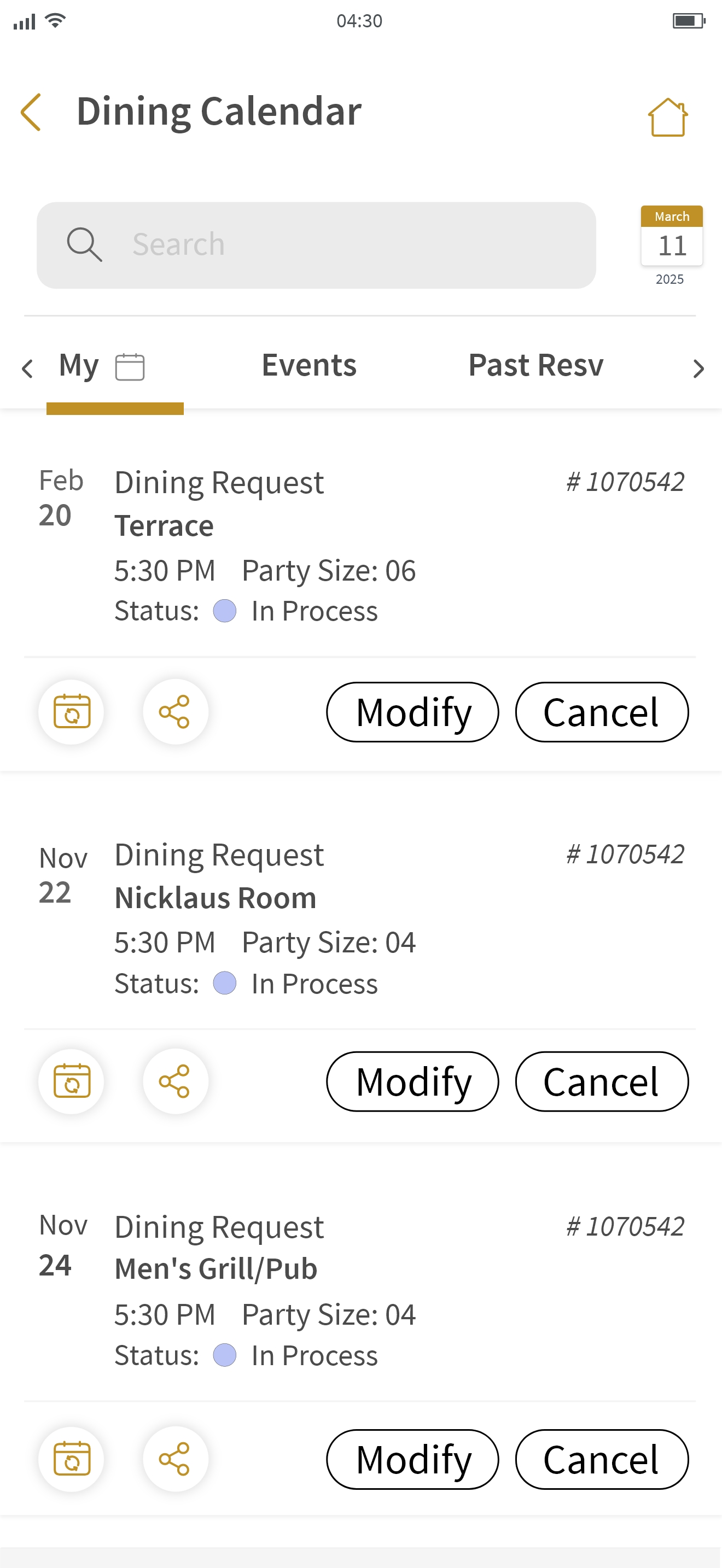Sync Nicklaus Room reservation to calendar

72,1081
